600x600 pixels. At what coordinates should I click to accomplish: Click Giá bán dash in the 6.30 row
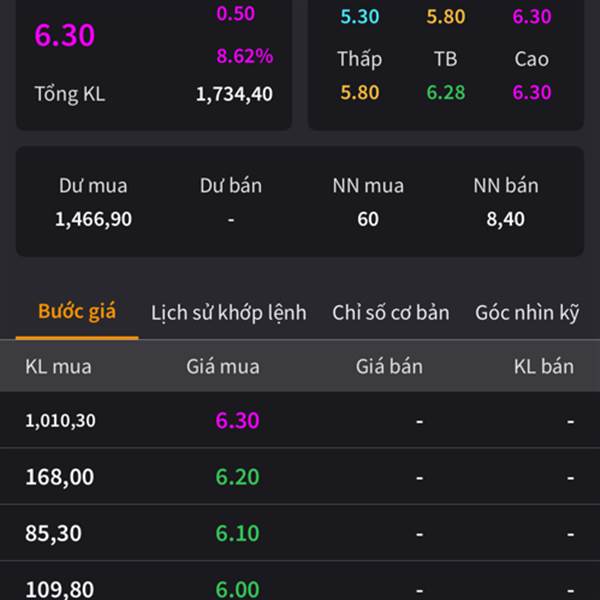[x=419, y=422]
